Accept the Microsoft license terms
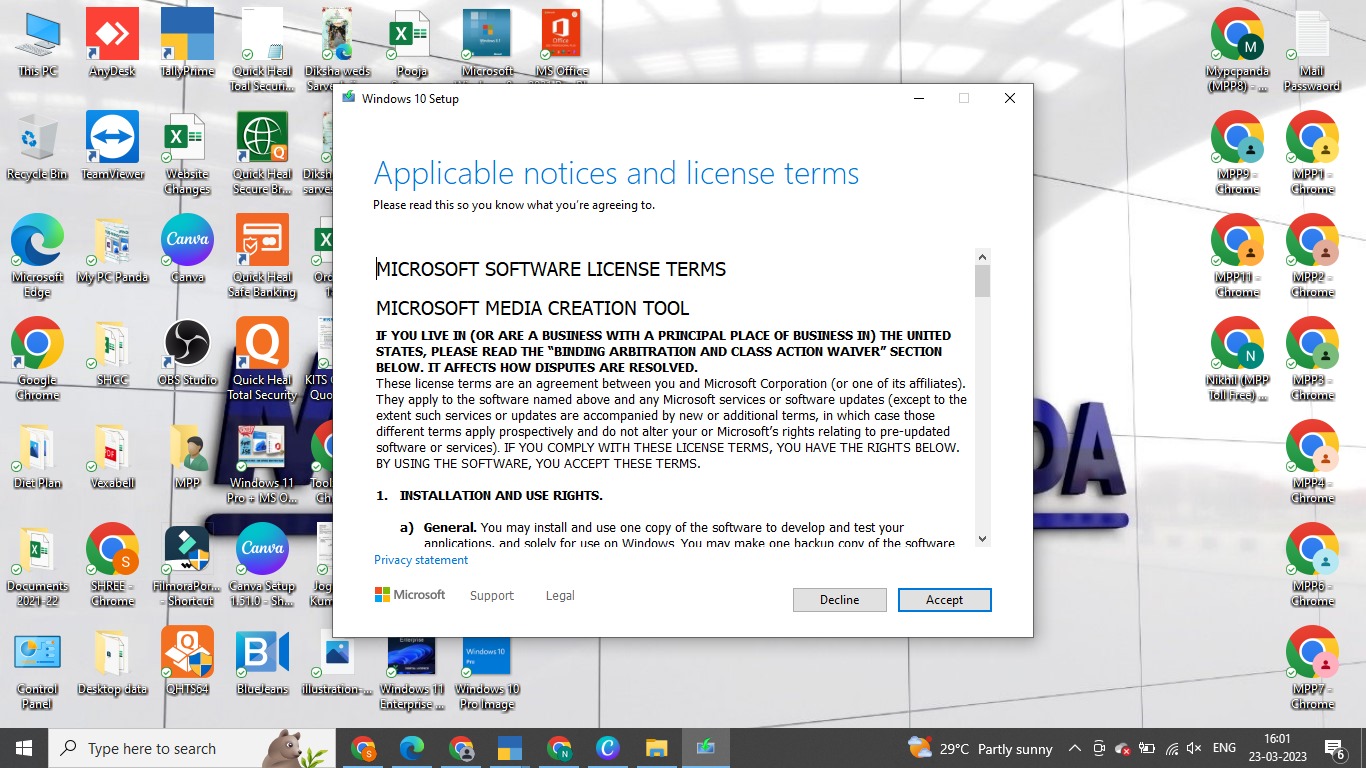1366x768 pixels. [x=944, y=600]
